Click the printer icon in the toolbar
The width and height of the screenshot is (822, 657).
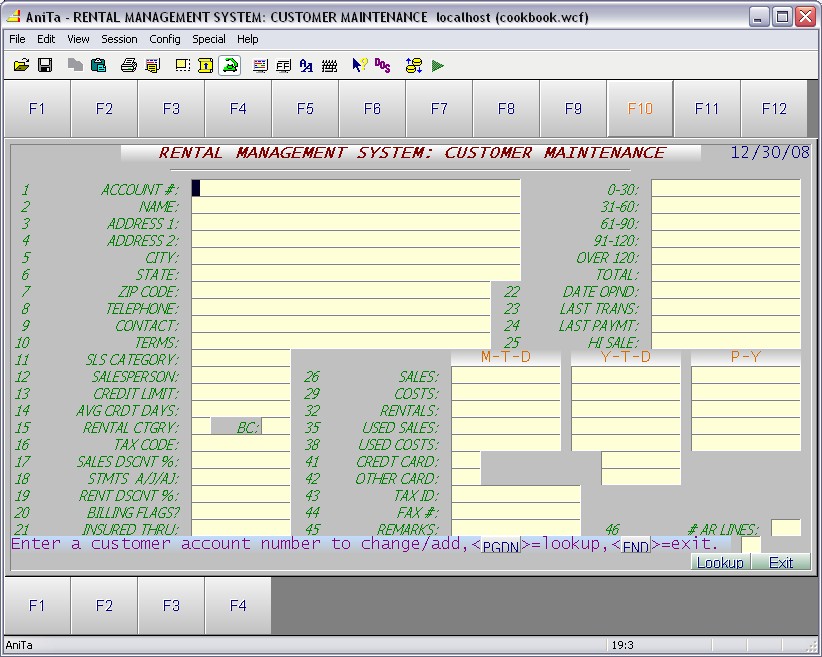coord(128,66)
